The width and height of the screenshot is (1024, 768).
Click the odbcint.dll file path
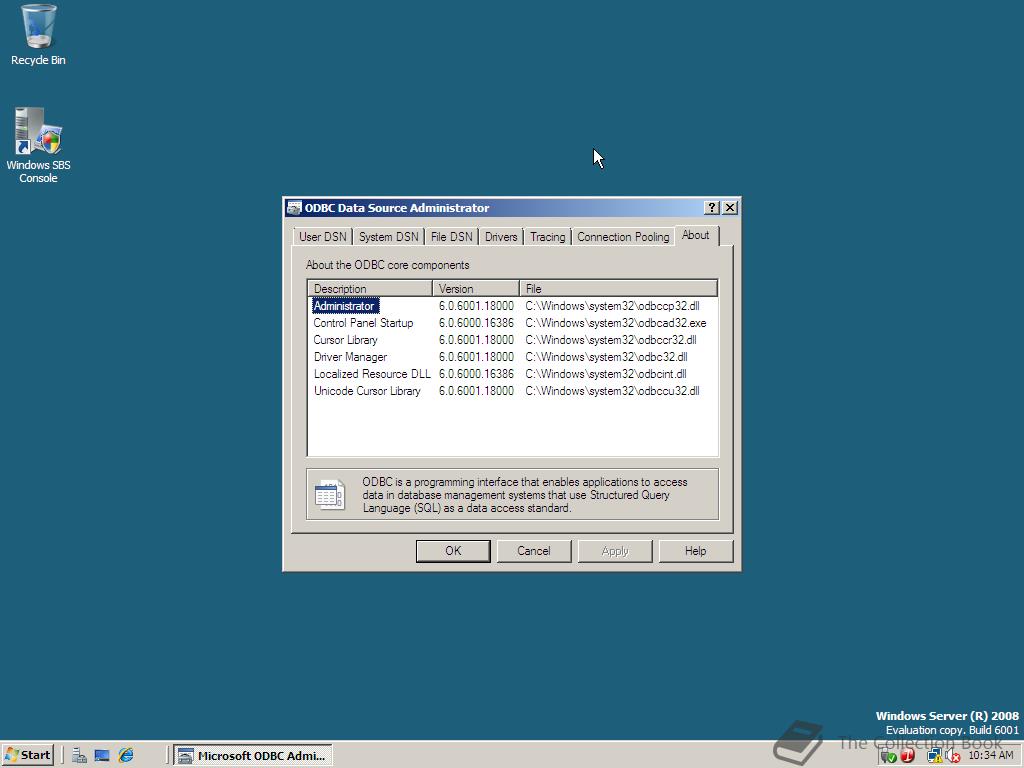click(605, 374)
